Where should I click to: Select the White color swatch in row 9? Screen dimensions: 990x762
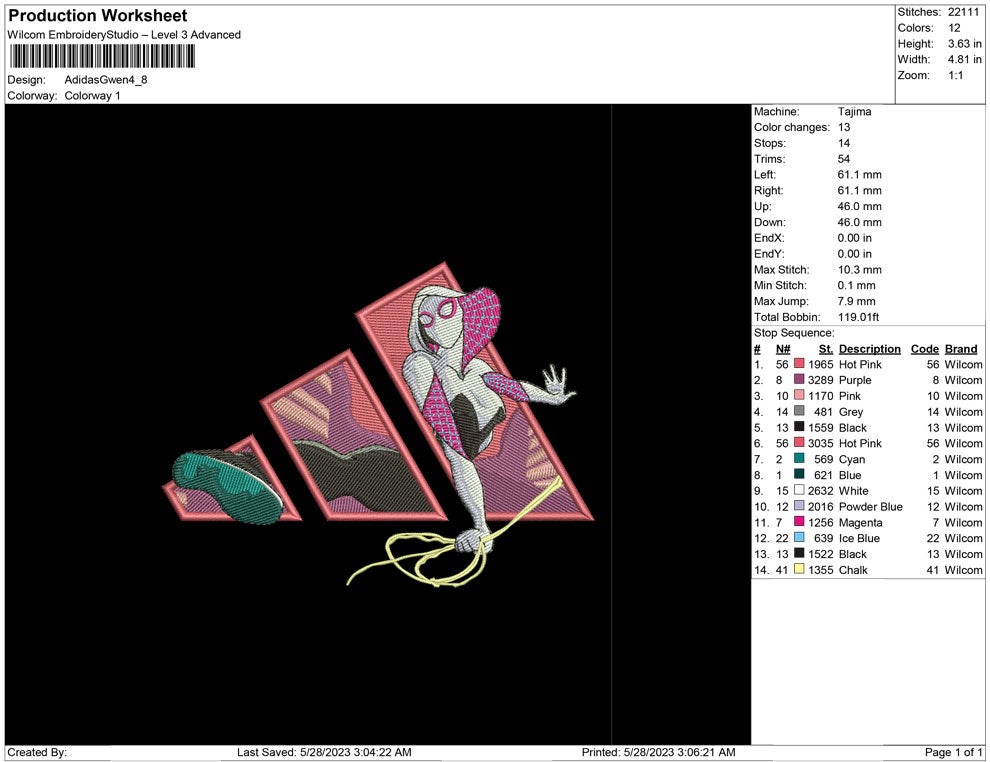pos(799,490)
